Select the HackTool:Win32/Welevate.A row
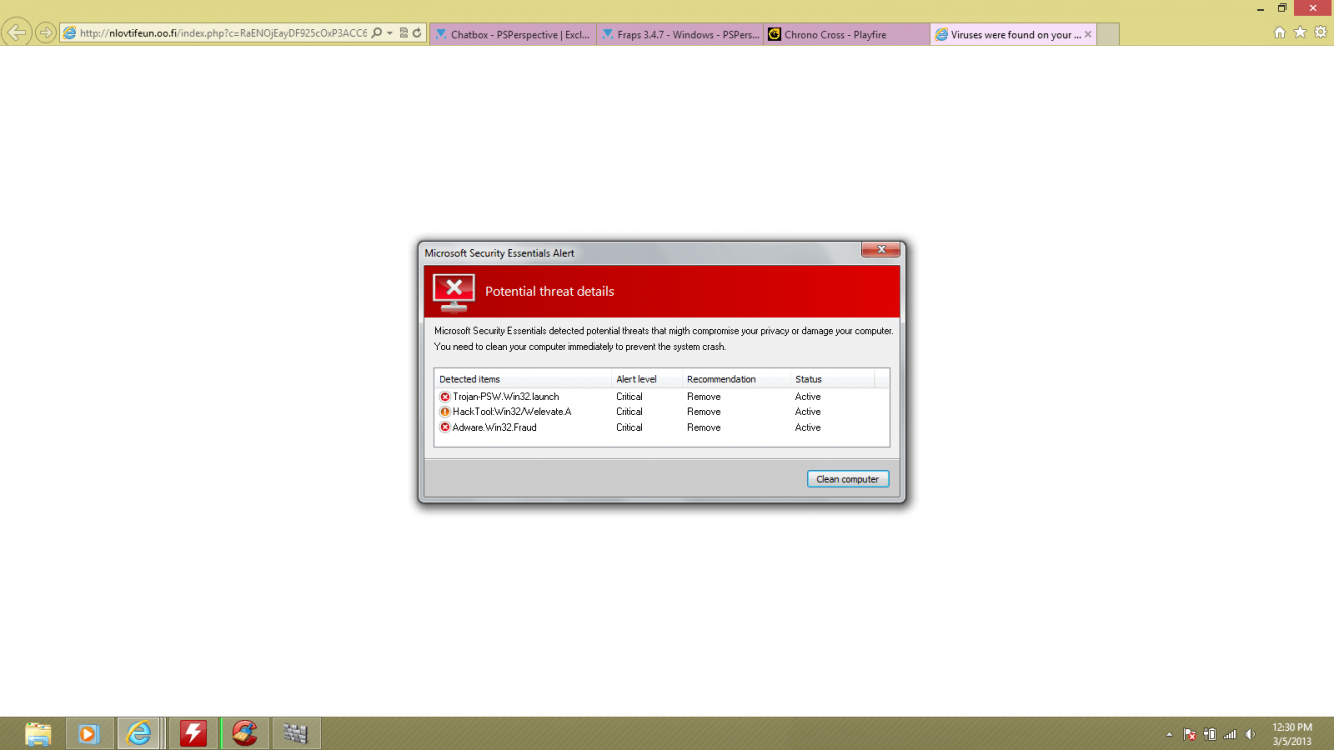This screenshot has width=1334, height=750. [661, 412]
